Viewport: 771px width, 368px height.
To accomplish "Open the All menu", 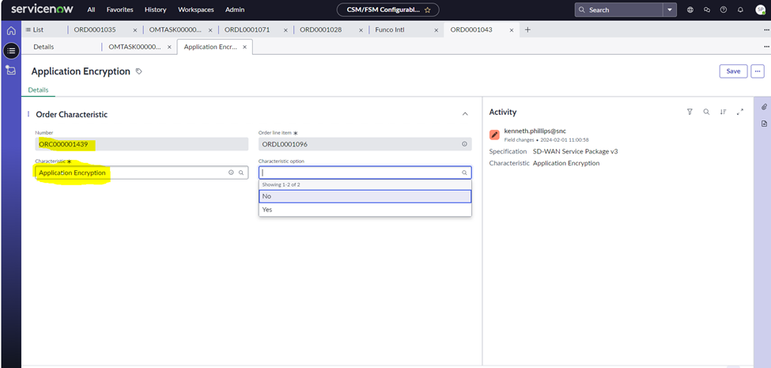I will (91, 10).
